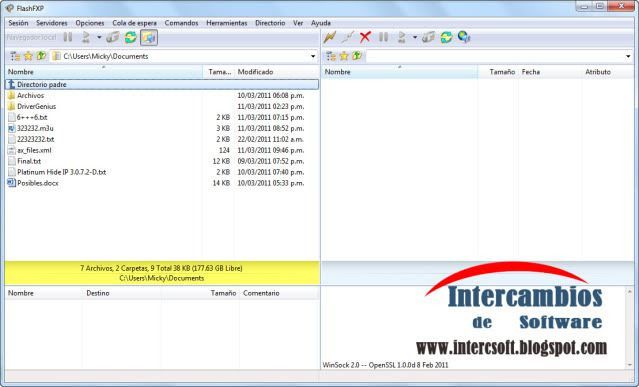Screen dimensions: 639x387
Task: Click the Refresh icon in local toolbar
Action: [131, 37]
